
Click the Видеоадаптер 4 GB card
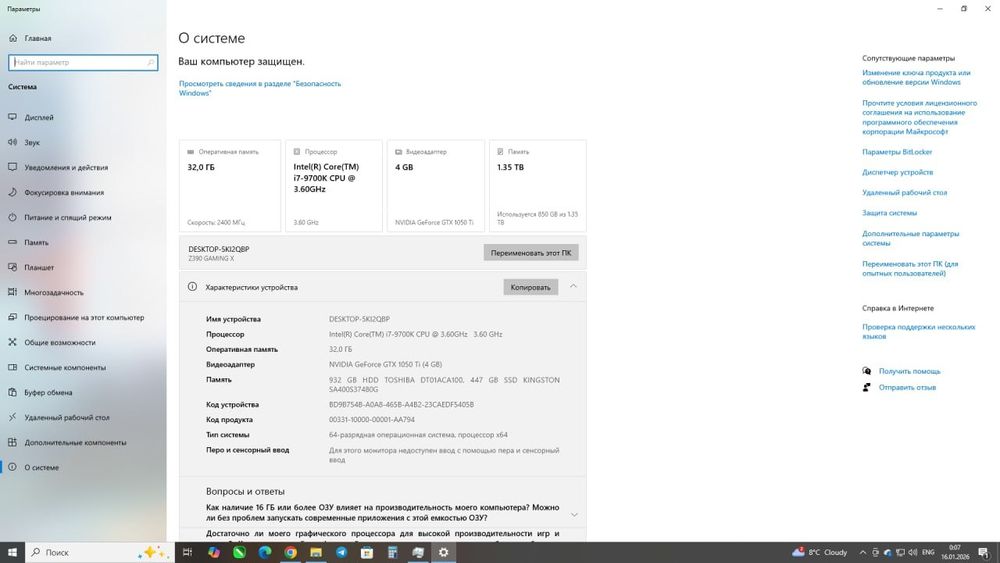click(x=436, y=186)
